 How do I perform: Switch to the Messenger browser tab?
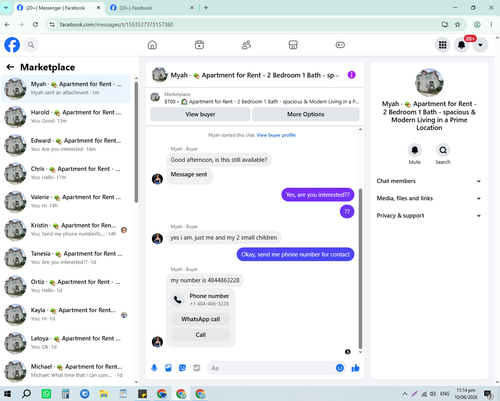[x=55, y=8]
